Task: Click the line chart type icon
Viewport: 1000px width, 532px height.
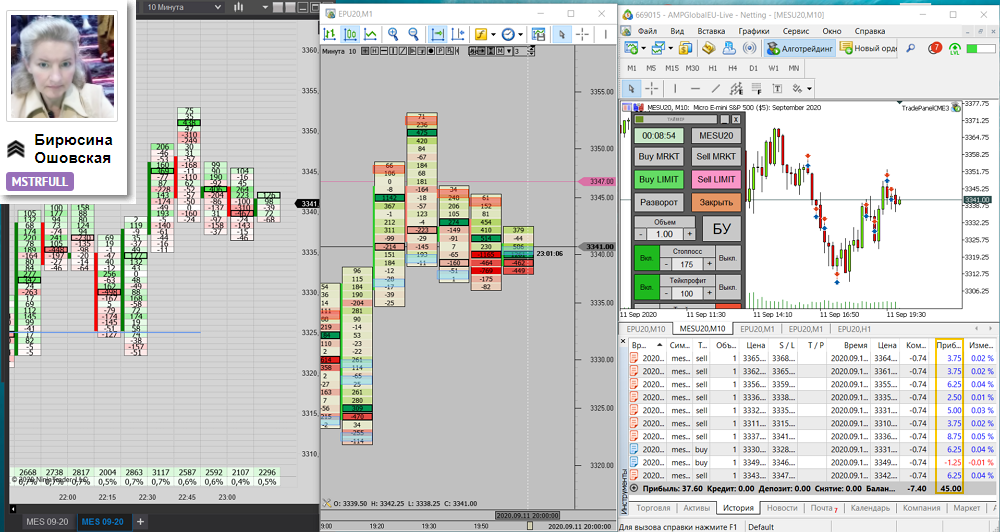Action: (370, 34)
